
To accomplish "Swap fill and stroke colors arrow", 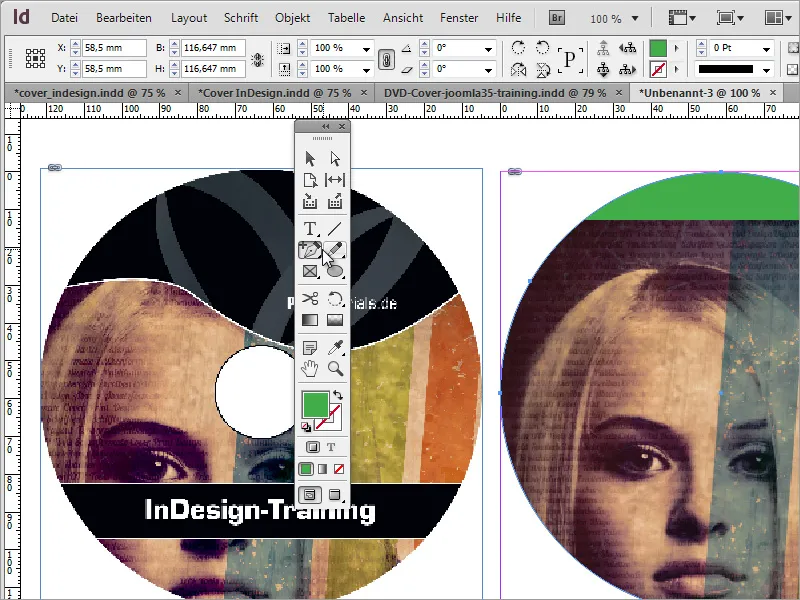I will tap(338, 395).
